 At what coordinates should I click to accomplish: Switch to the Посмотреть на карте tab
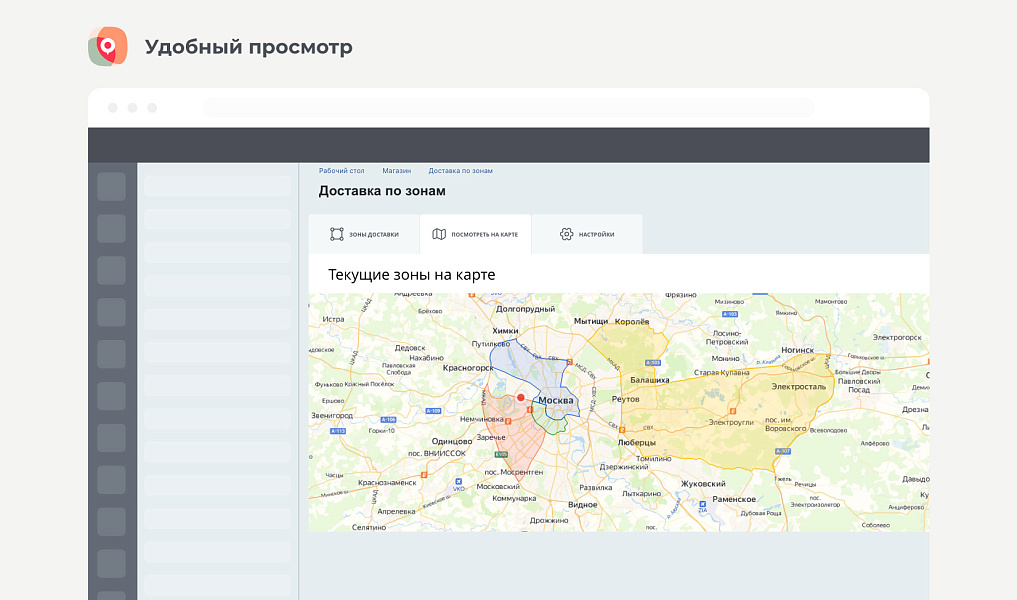[x=475, y=234]
